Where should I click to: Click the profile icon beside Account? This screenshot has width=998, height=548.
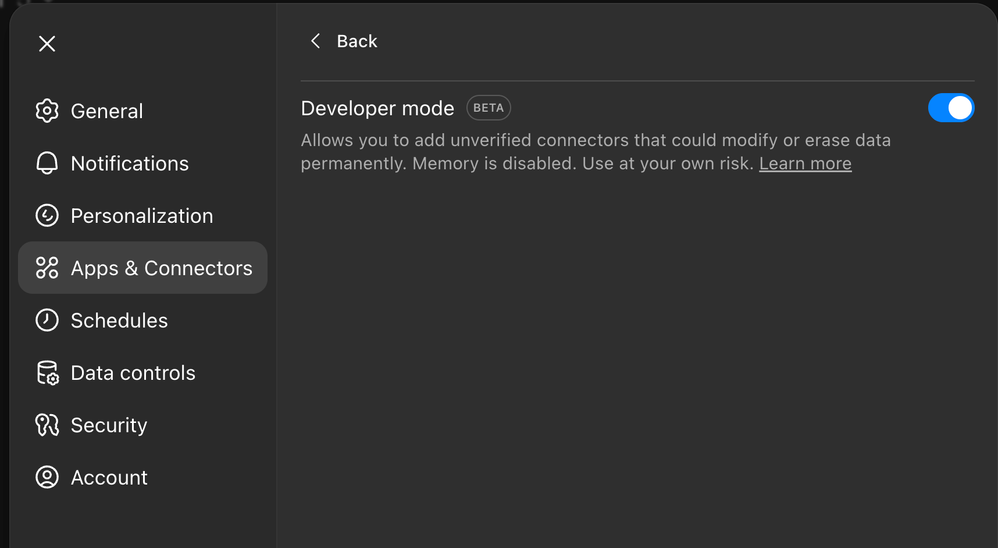(x=47, y=477)
